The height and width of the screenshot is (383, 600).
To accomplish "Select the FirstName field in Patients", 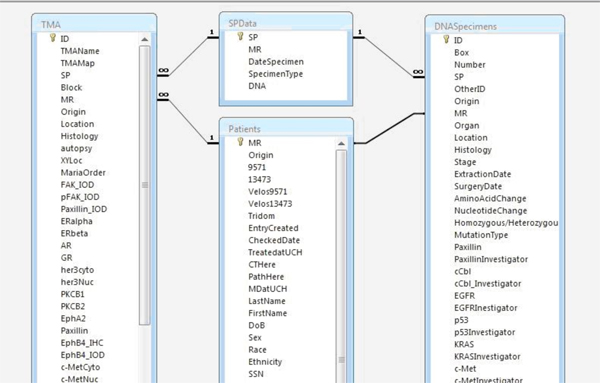I will [267, 314].
